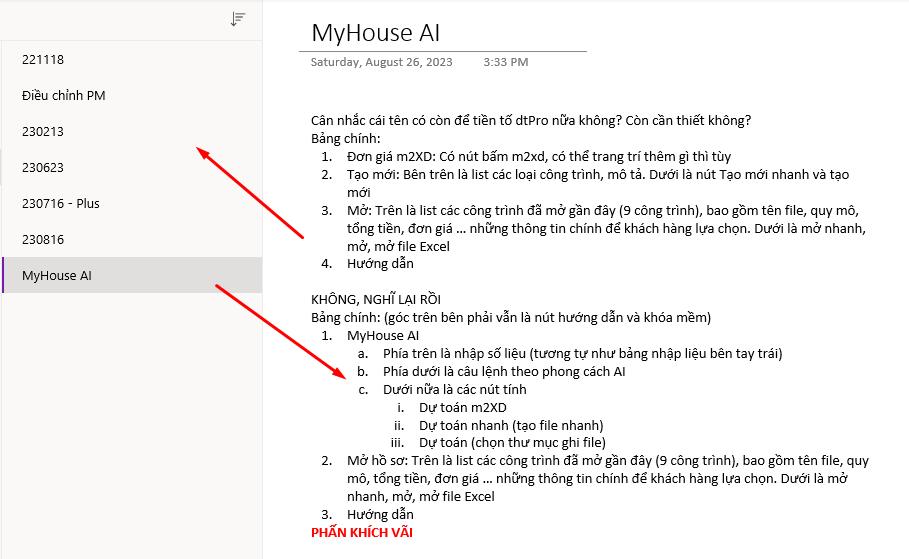The width and height of the screenshot is (909, 559).
Task: Click the KHÔNG, NGHĨ LẠI RỒI line
Action: pyautogui.click(x=376, y=299)
